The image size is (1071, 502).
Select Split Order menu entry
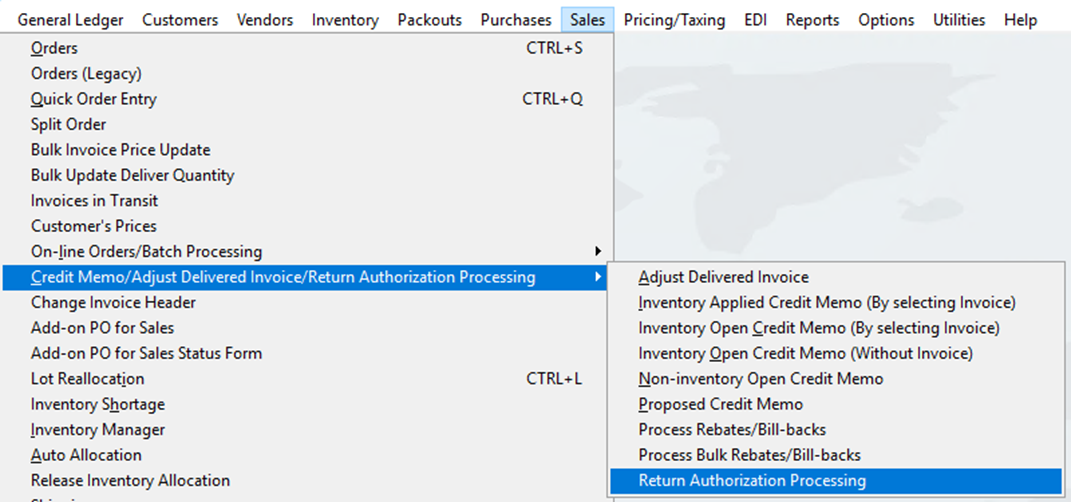click(x=68, y=124)
